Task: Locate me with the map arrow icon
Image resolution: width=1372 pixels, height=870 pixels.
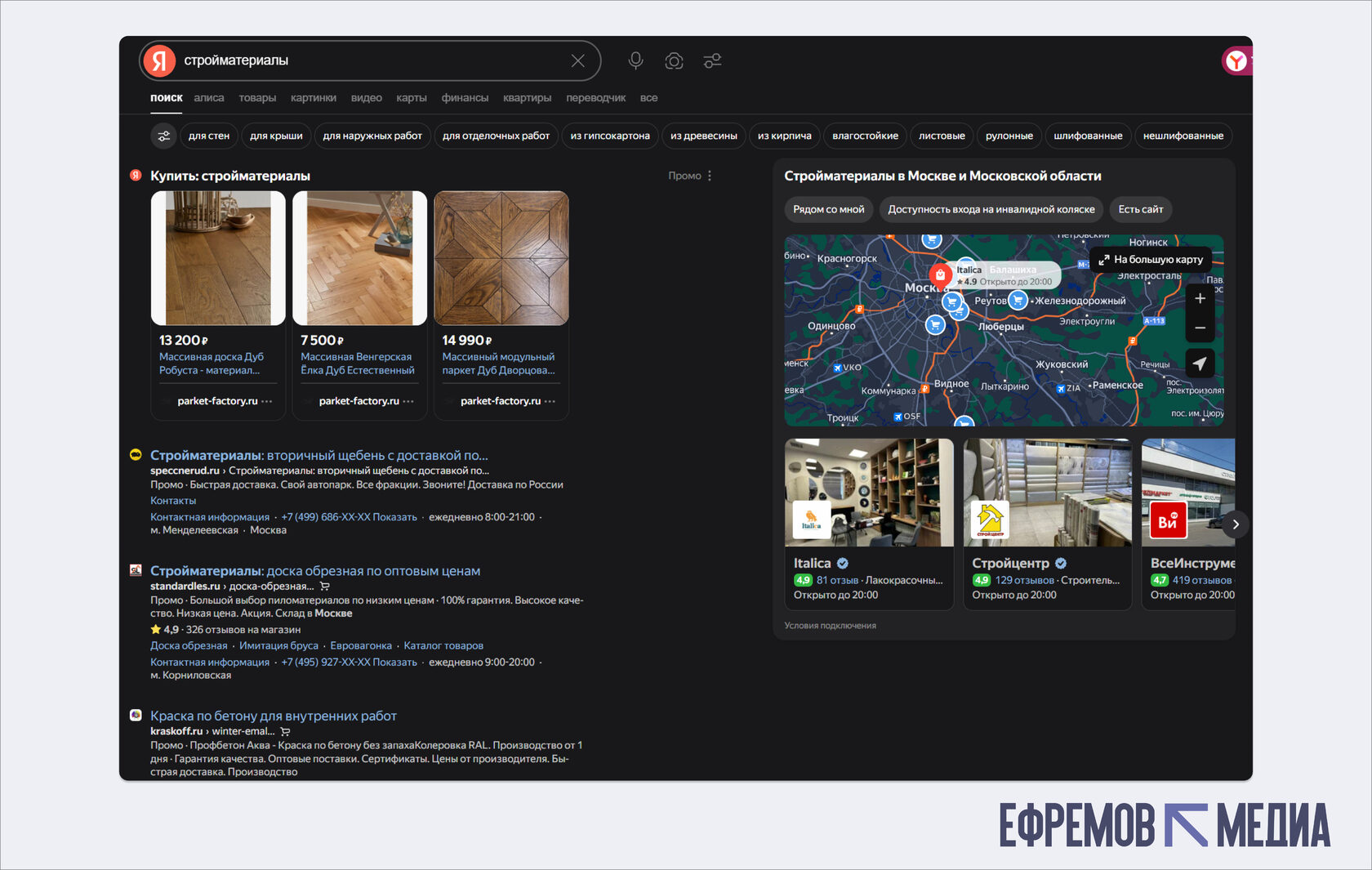Action: tap(1200, 364)
